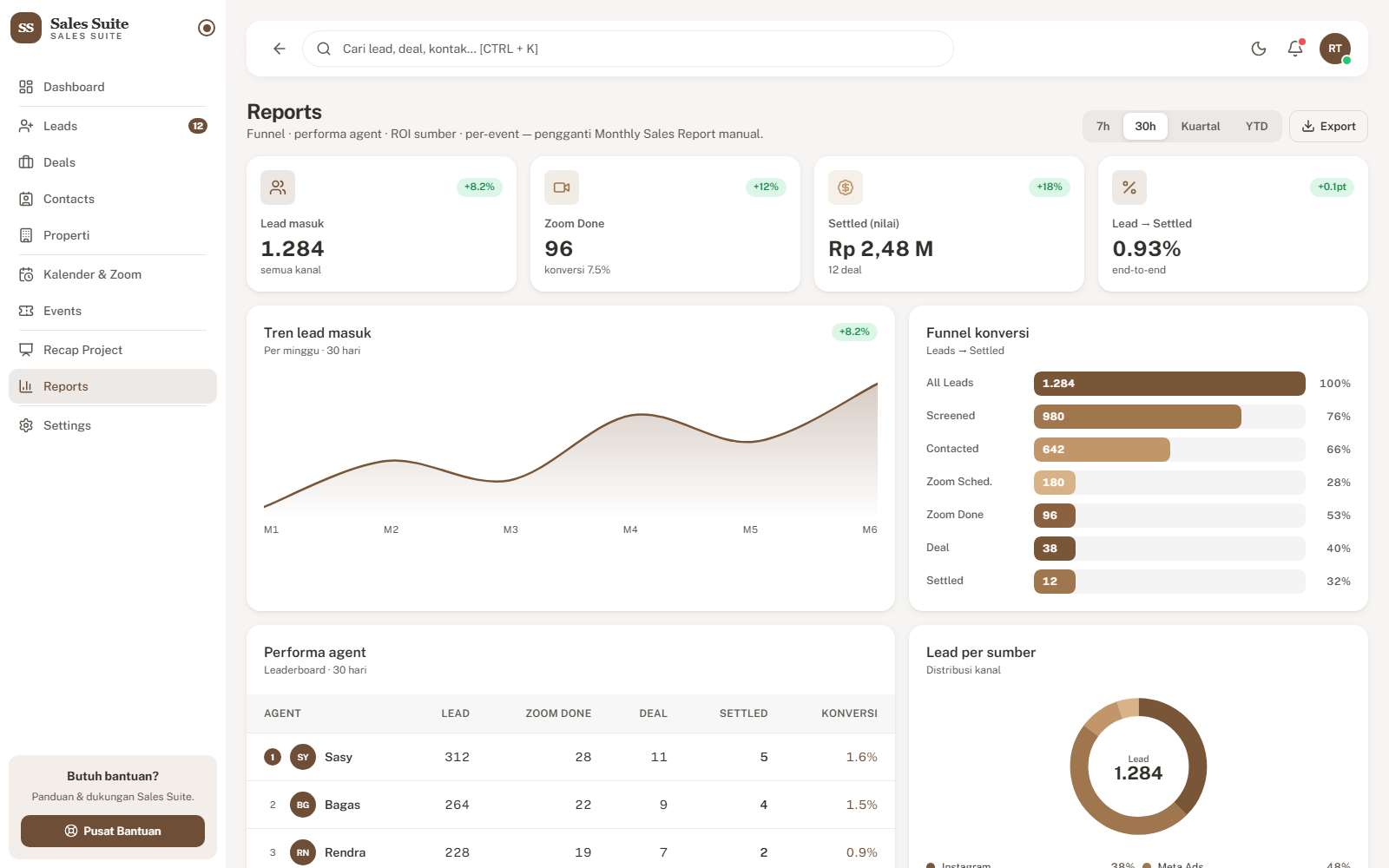The height and width of the screenshot is (868, 1389).
Task: Click the Events ticket icon
Action: pos(26,311)
